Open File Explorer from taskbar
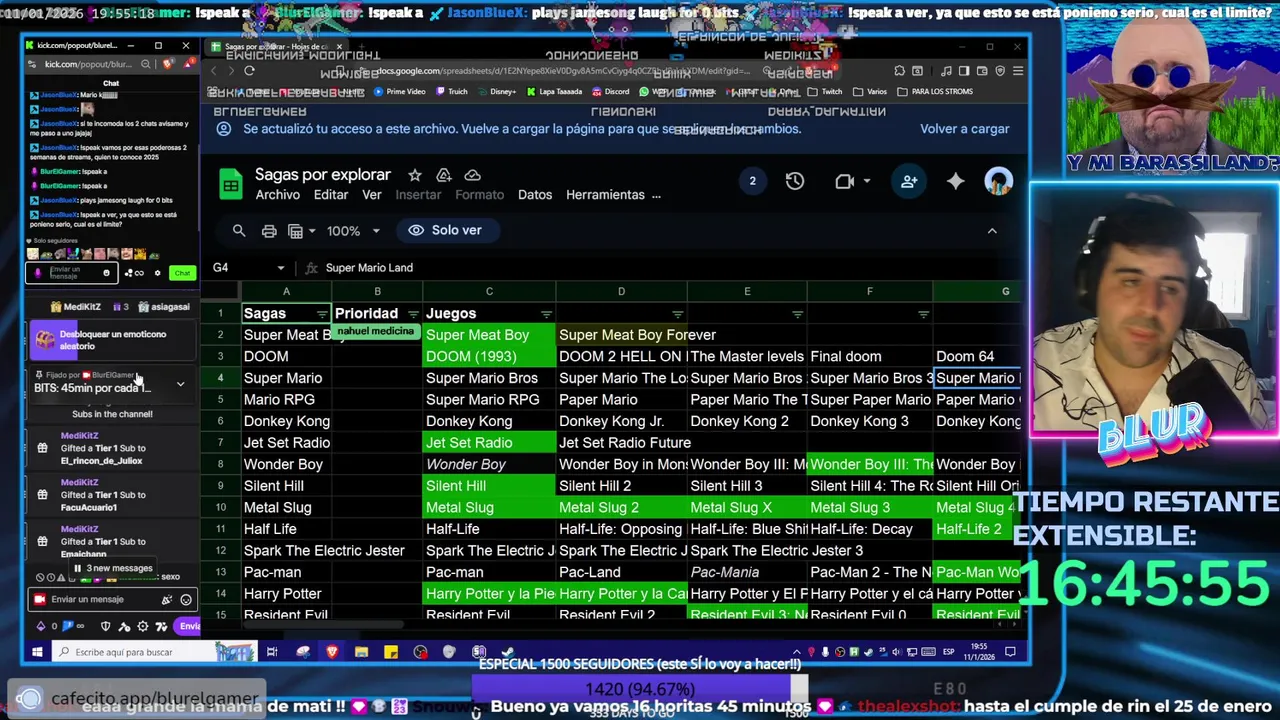The image size is (1280, 720). 361,652
